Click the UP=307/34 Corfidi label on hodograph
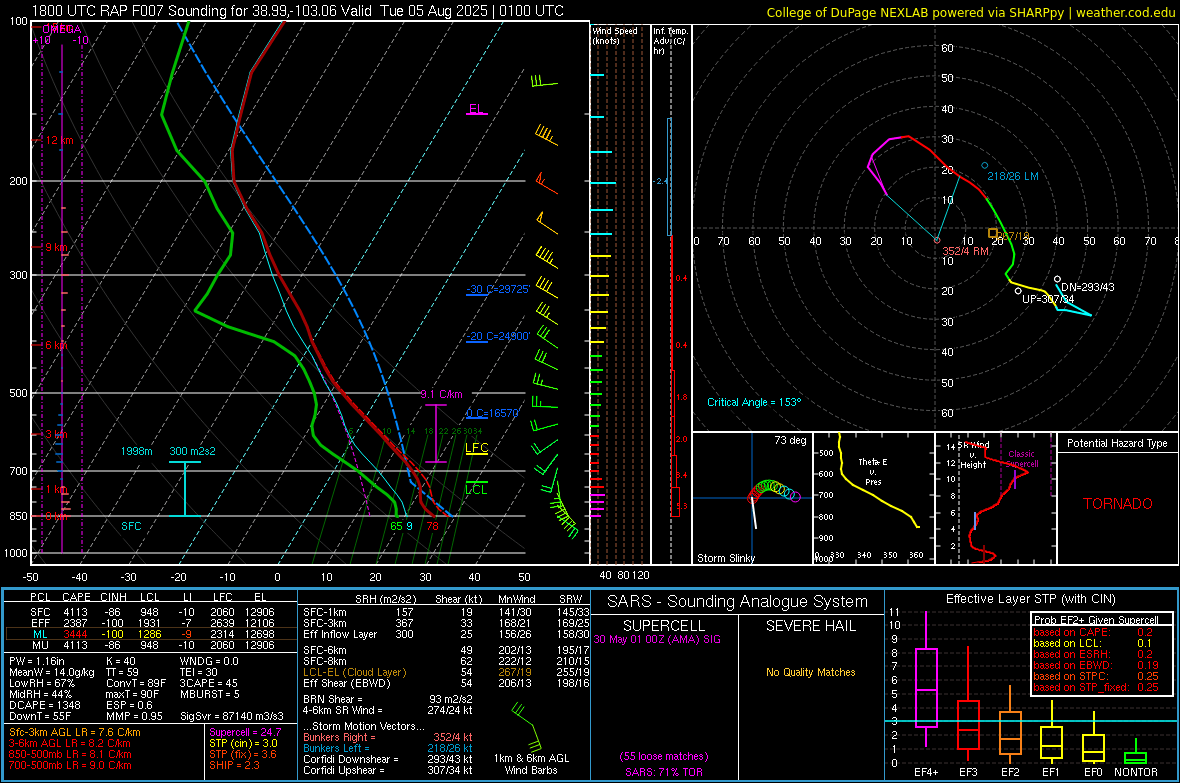The height and width of the screenshot is (783, 1180). [x=1048, y=299]
